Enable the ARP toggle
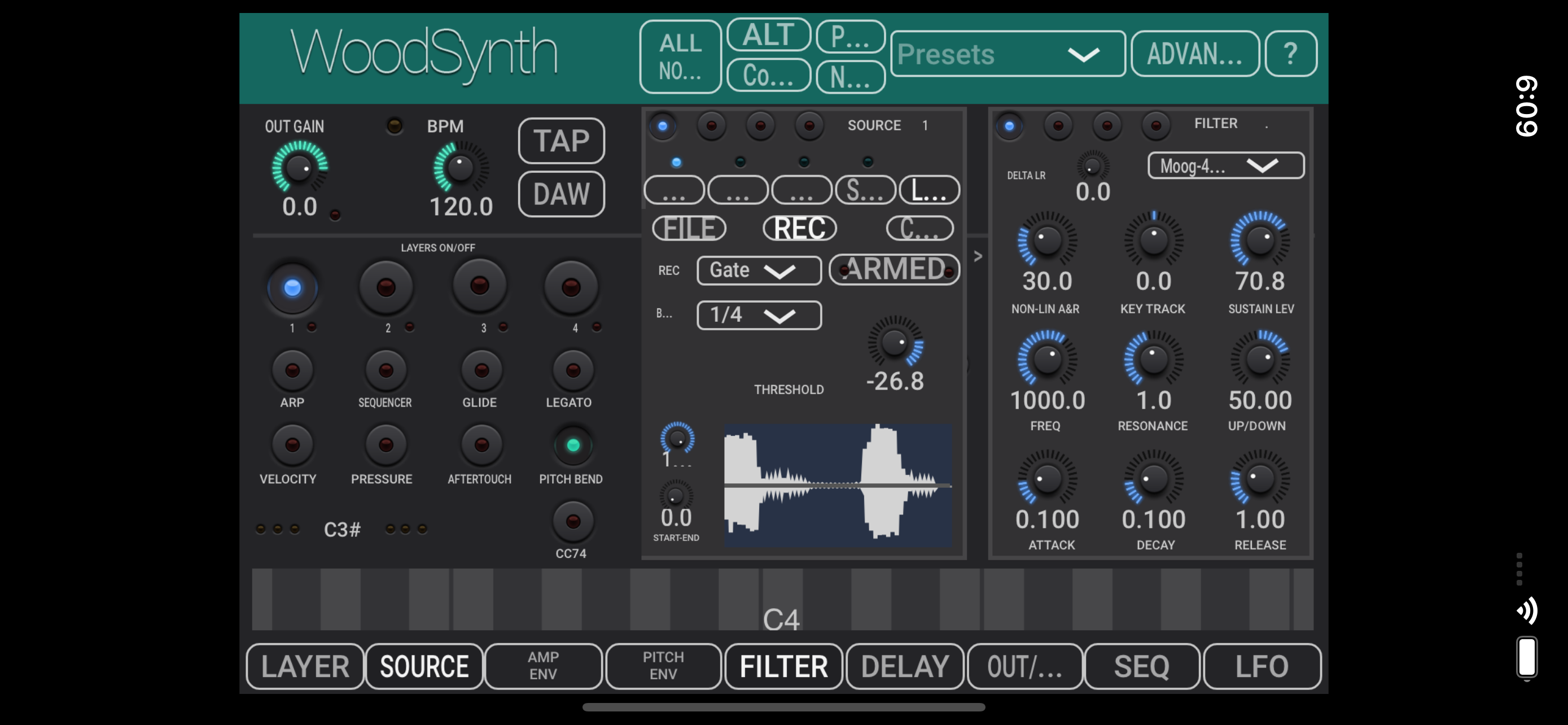This screenshot has height=725, width=1568. tap(292, 370)
